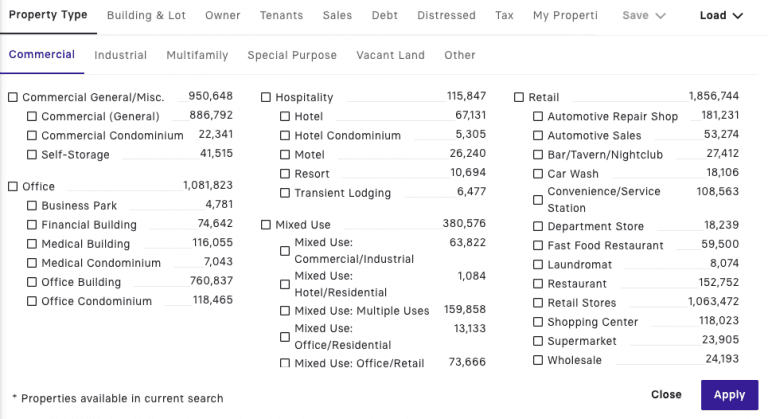Expand the Save dropdown
Screen dimensions: 768x419
coord(643,16)
